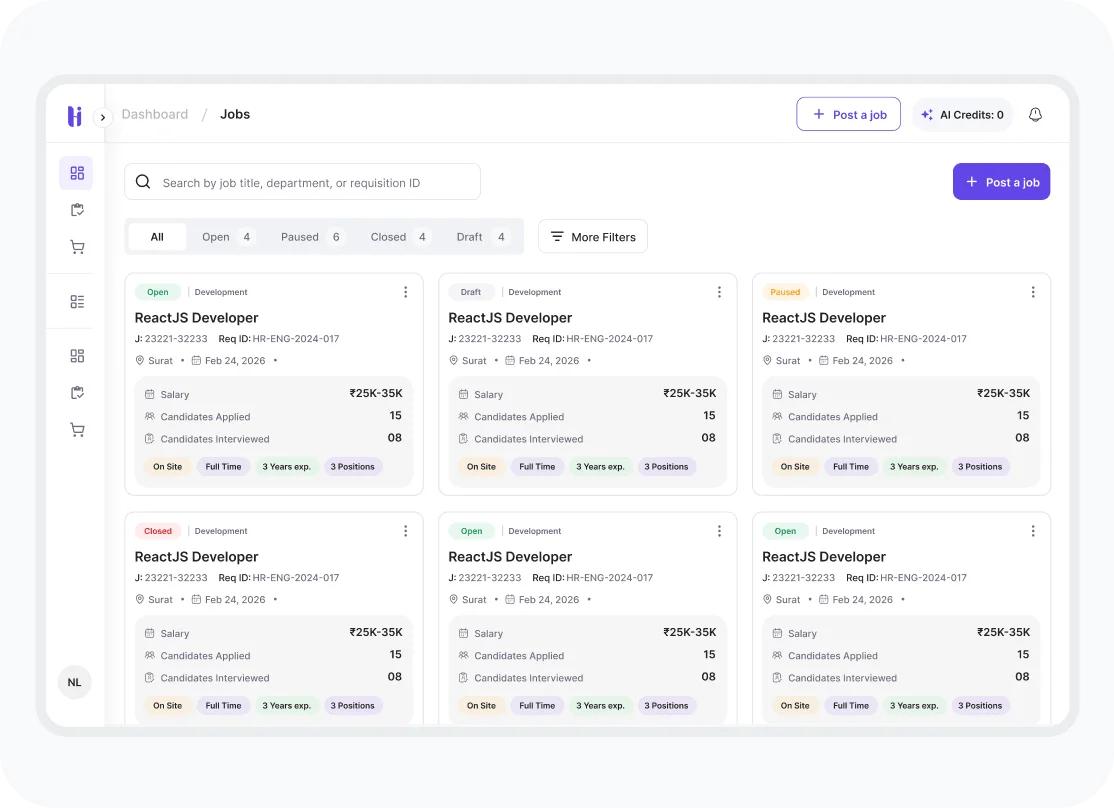Viewport: 1114px width, 808px height.
Task: Switch to the Closed jobs tab
Action: pos(388,237)
